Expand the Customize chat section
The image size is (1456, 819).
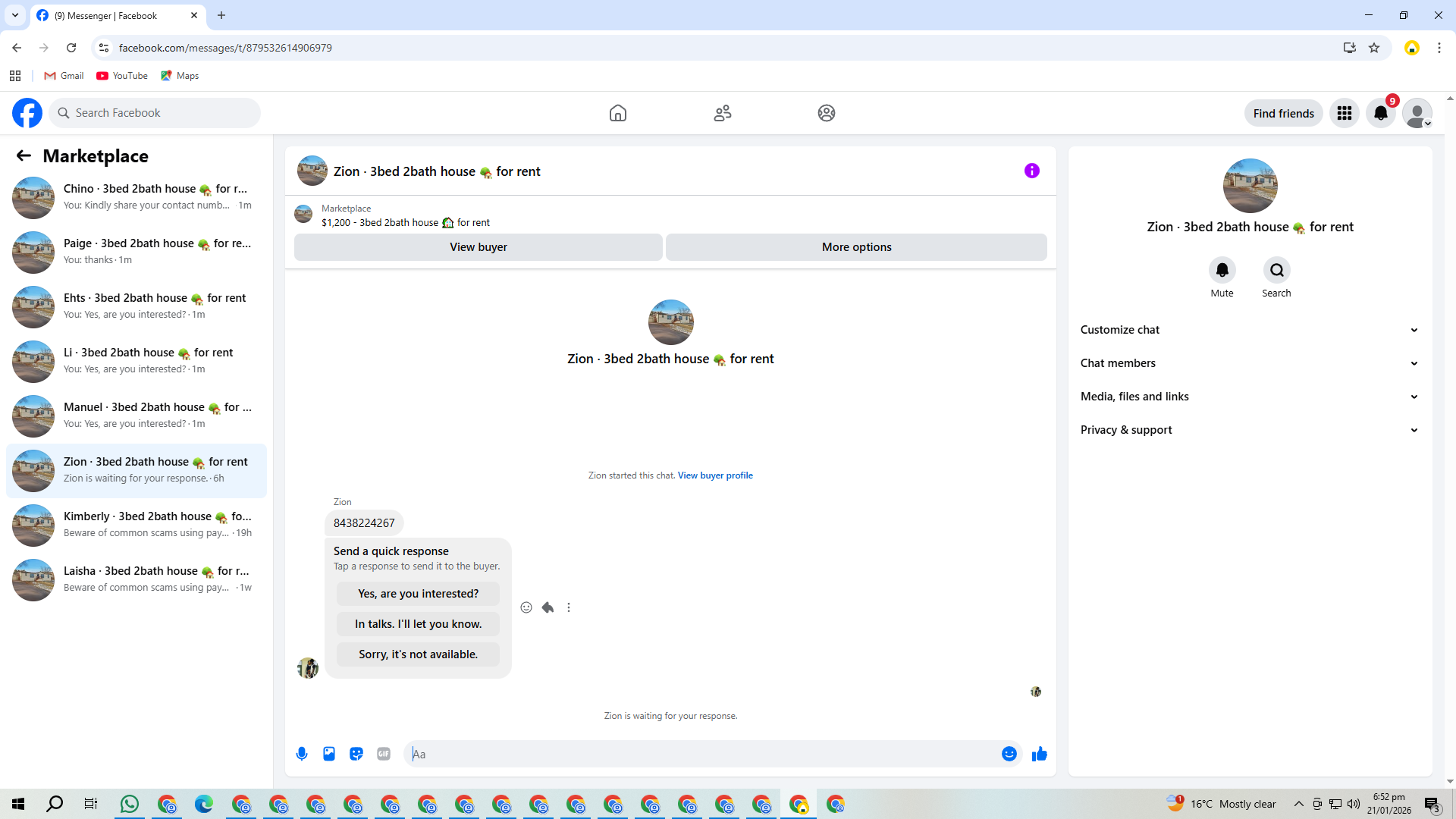click(1249, 330)
